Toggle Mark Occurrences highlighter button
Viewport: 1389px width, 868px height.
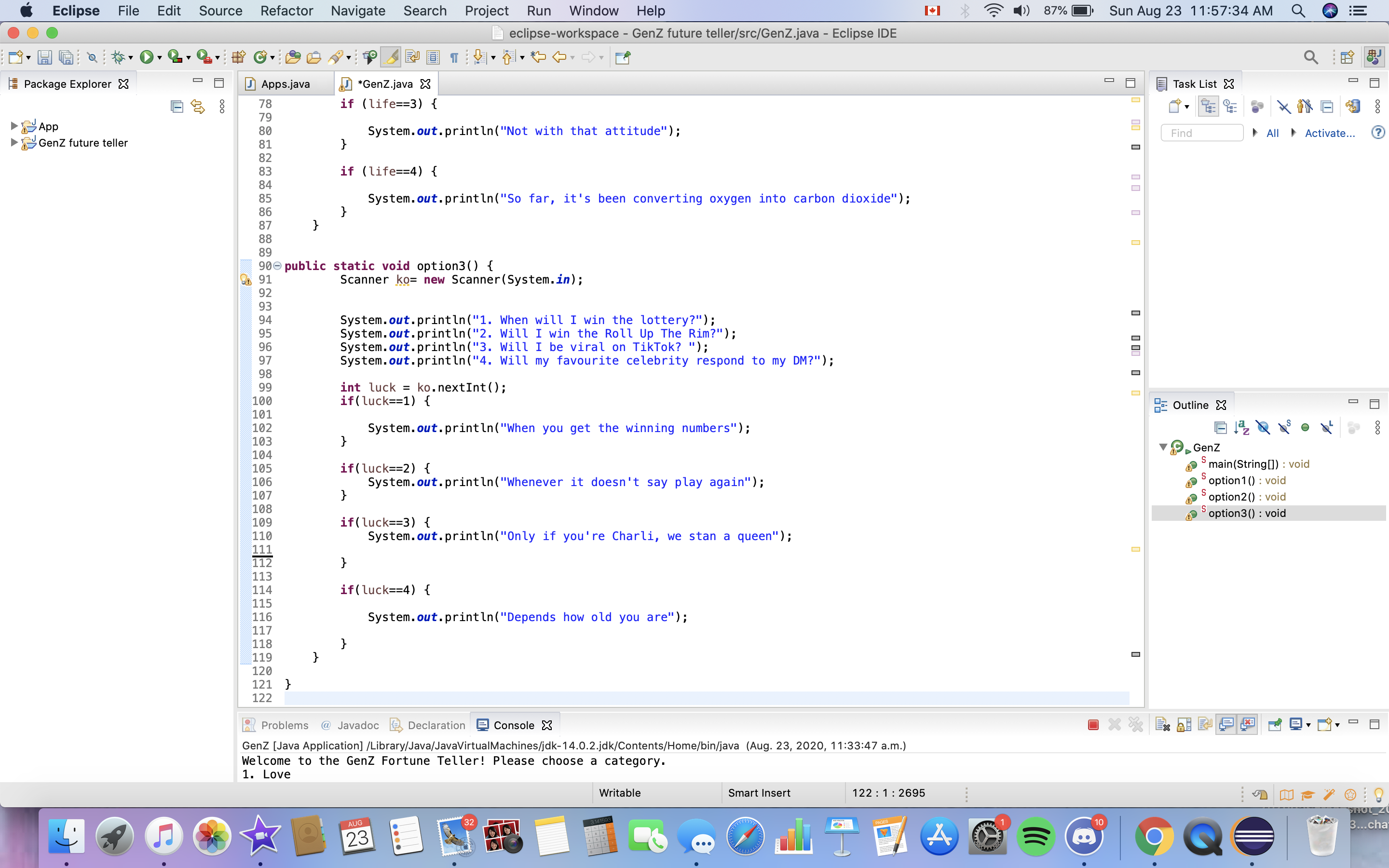pos(392,57)
